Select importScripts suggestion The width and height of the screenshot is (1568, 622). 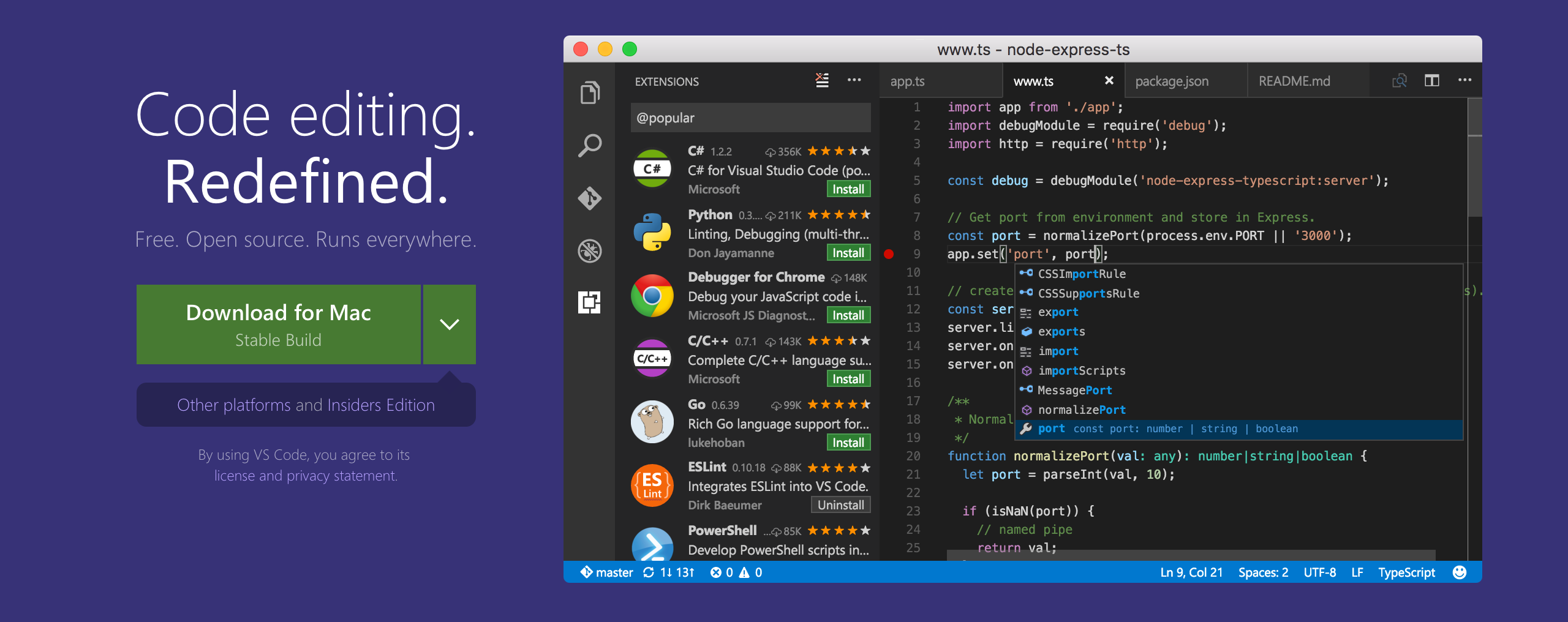(x=1239, y=371)
